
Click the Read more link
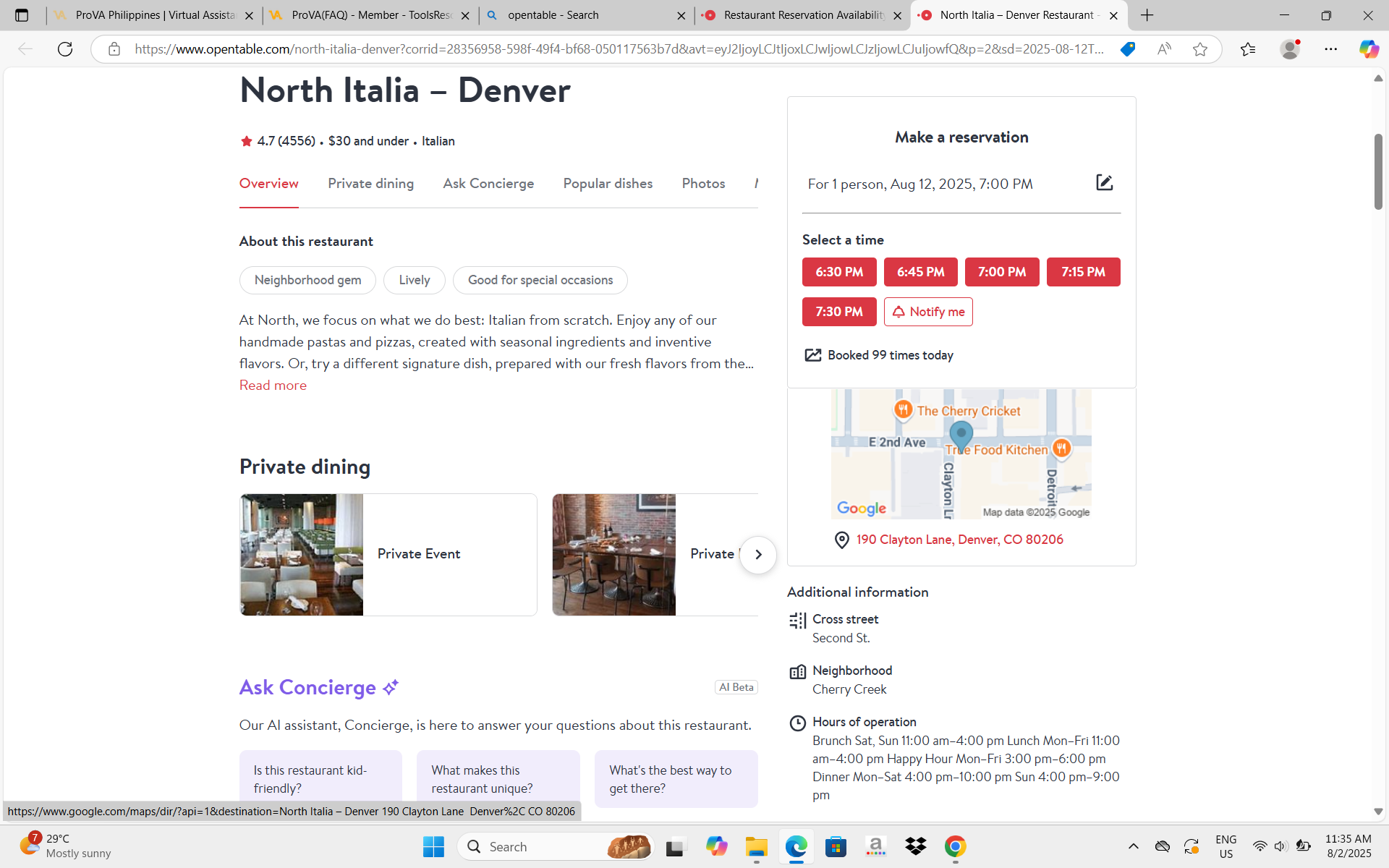pos(273,386)
